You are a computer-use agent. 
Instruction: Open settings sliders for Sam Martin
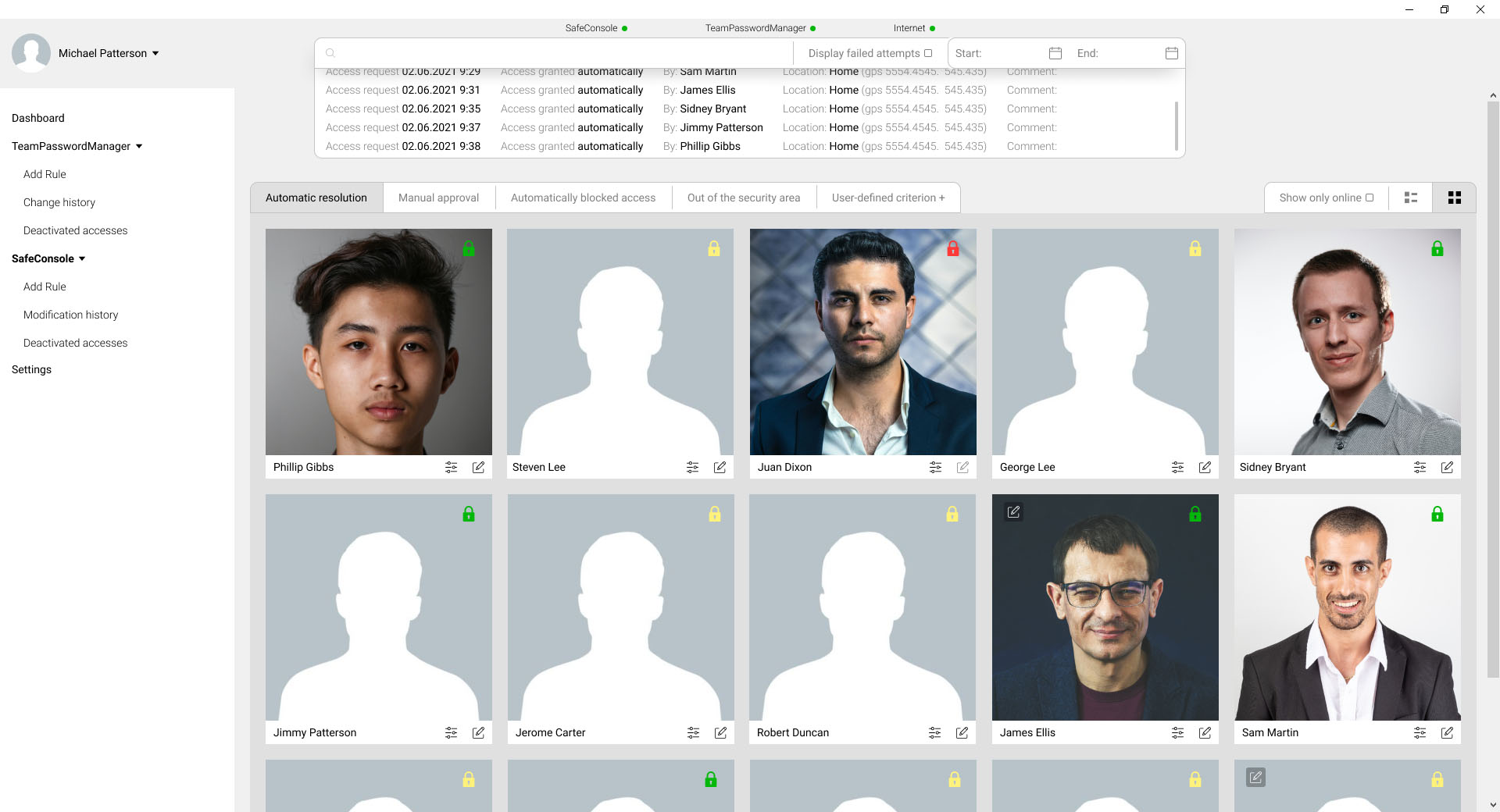click(x=1420, y=732)
